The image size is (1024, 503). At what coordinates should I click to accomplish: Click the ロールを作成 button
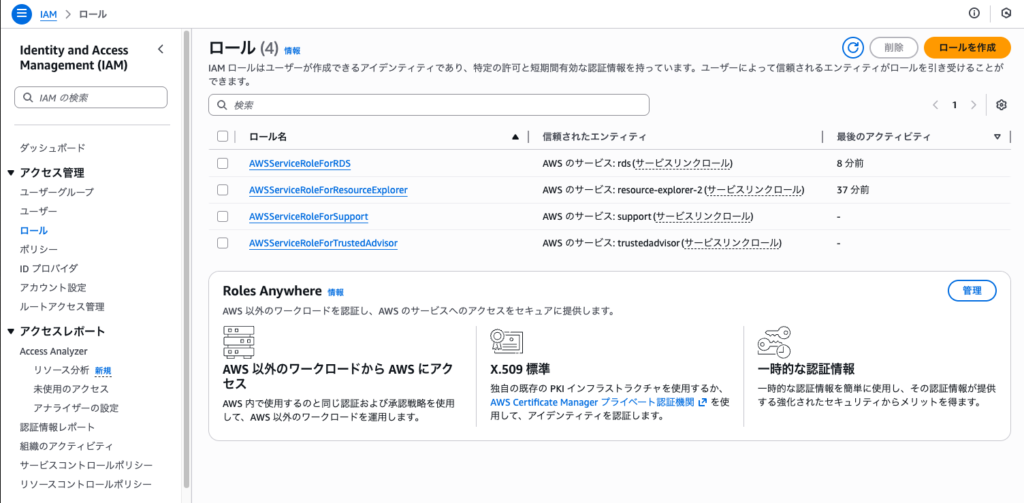click(967, 47)
